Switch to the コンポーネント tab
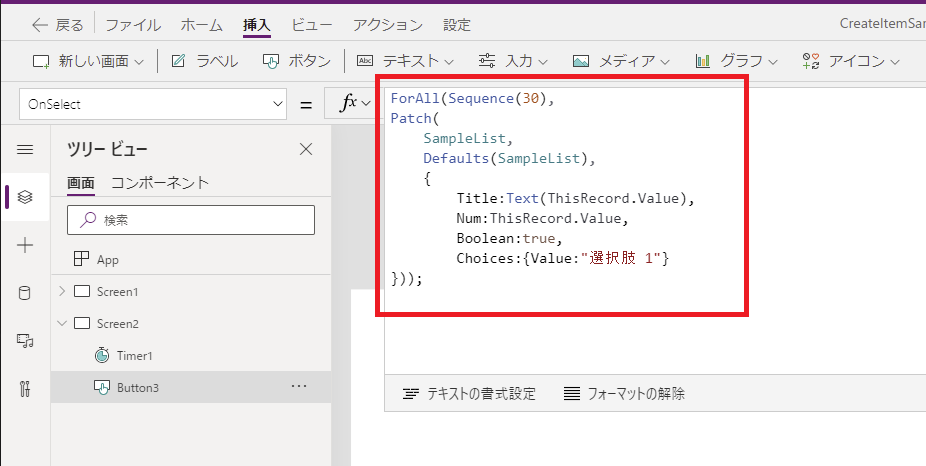The width and height of the screenshot is (926, 466). [160, 183]
